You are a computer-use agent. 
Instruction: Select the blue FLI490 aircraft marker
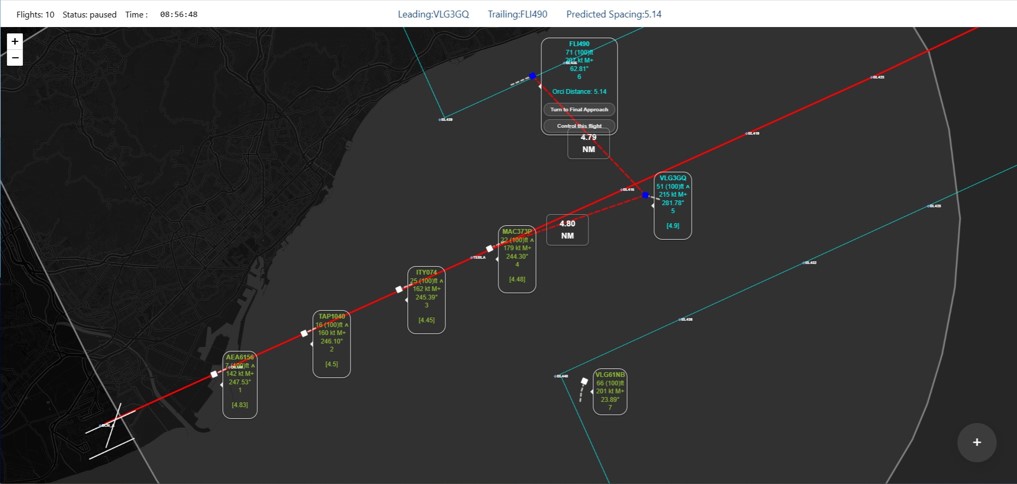pyautogui.click(x=533, y=76)
